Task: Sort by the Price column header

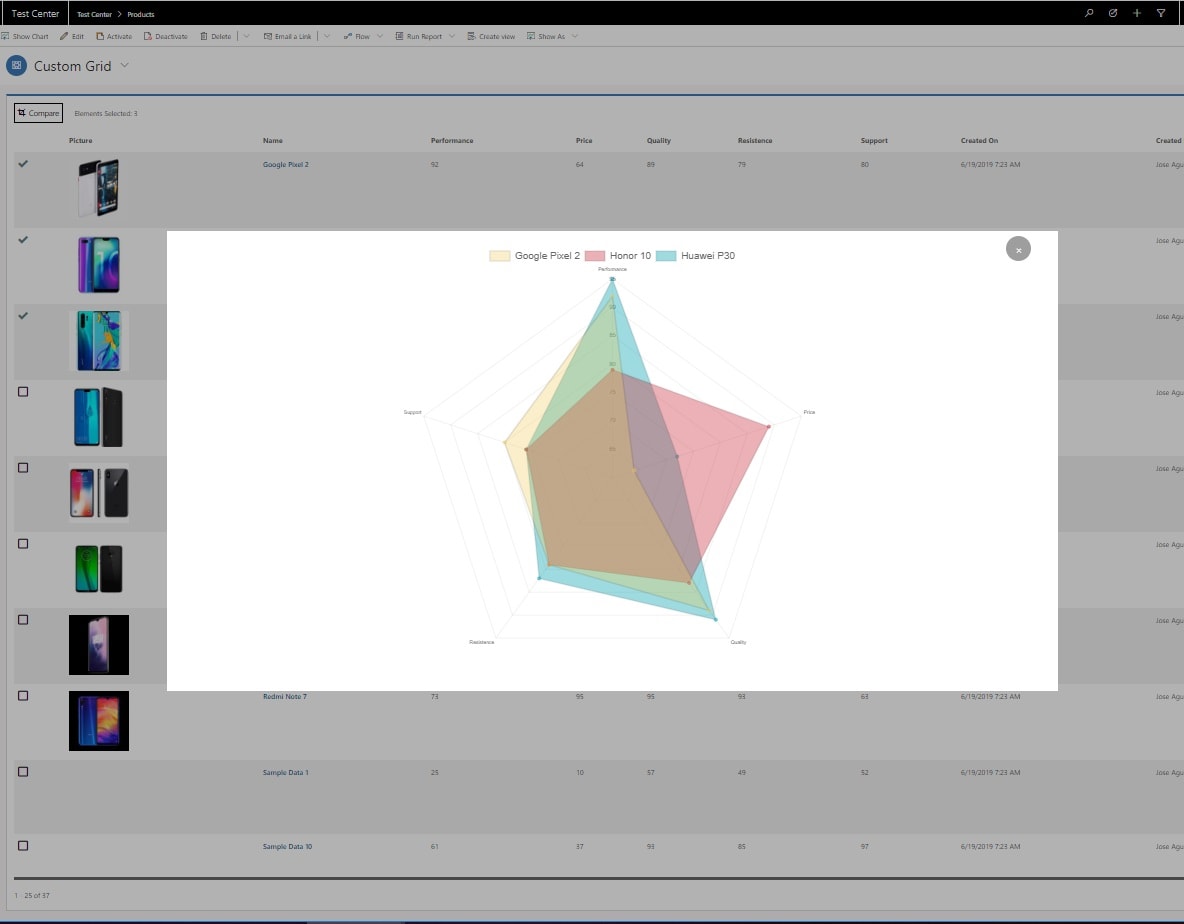Action: [584, 140]
